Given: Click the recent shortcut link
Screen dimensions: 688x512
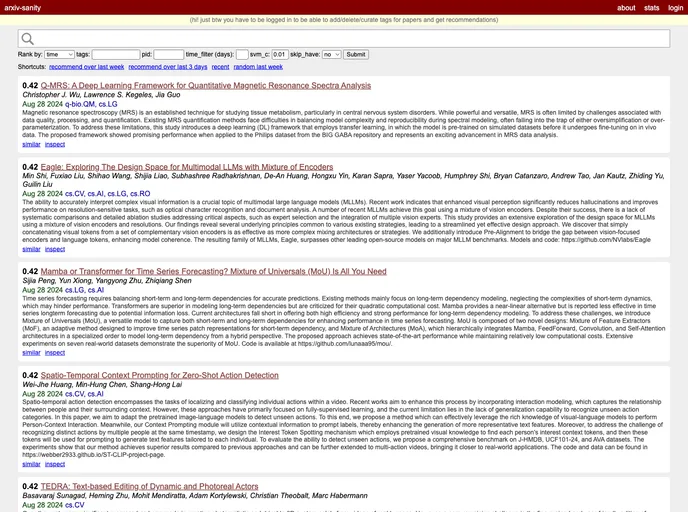Looking at the screenshot, I should click(x=220, y=67).
